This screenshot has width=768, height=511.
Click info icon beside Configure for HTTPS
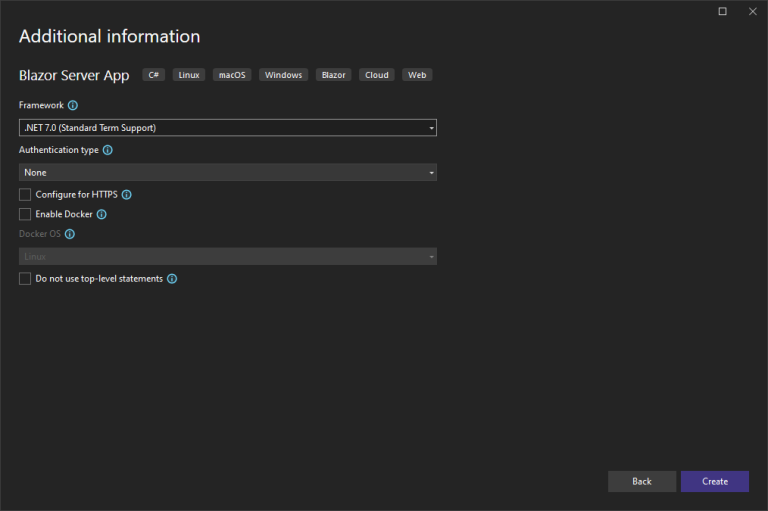point(127,195)
